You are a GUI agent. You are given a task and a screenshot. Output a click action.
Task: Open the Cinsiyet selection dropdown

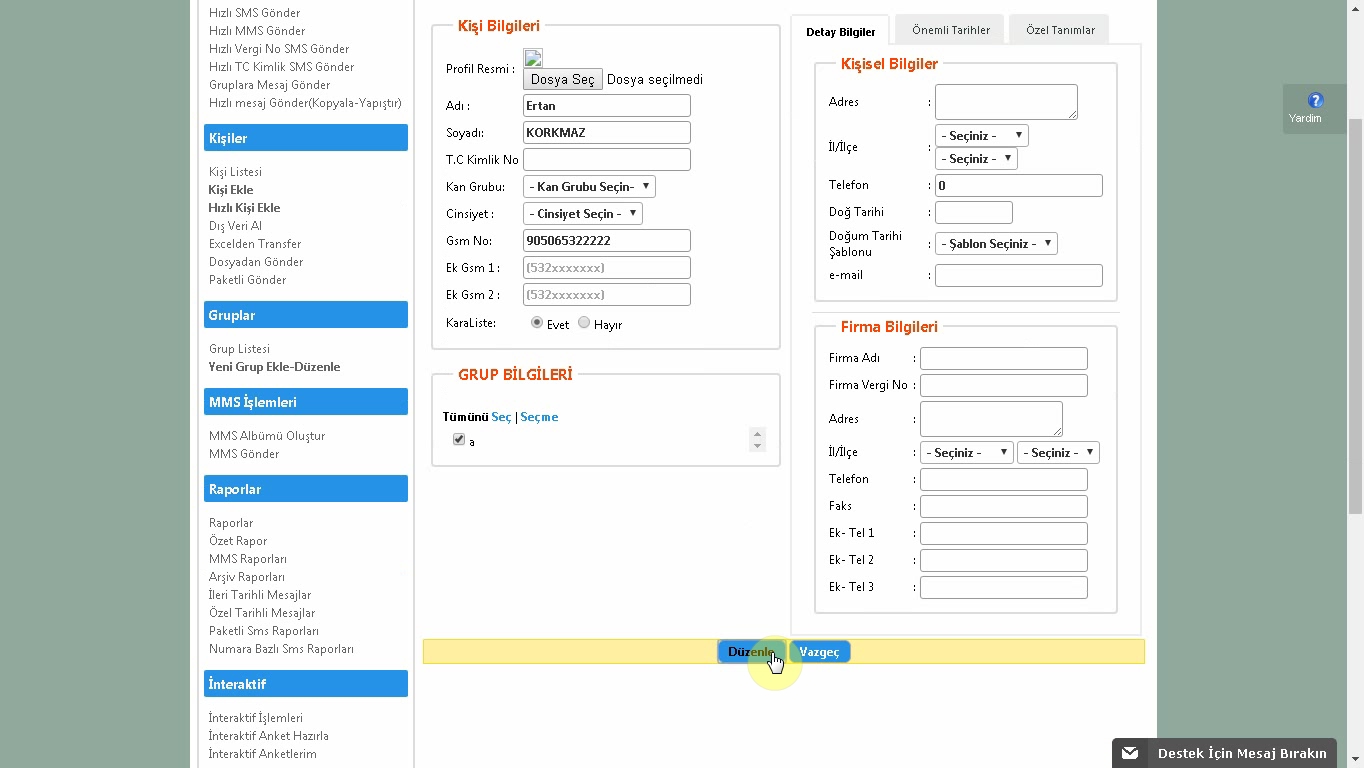pyautogui.click(x=582, y=213)
